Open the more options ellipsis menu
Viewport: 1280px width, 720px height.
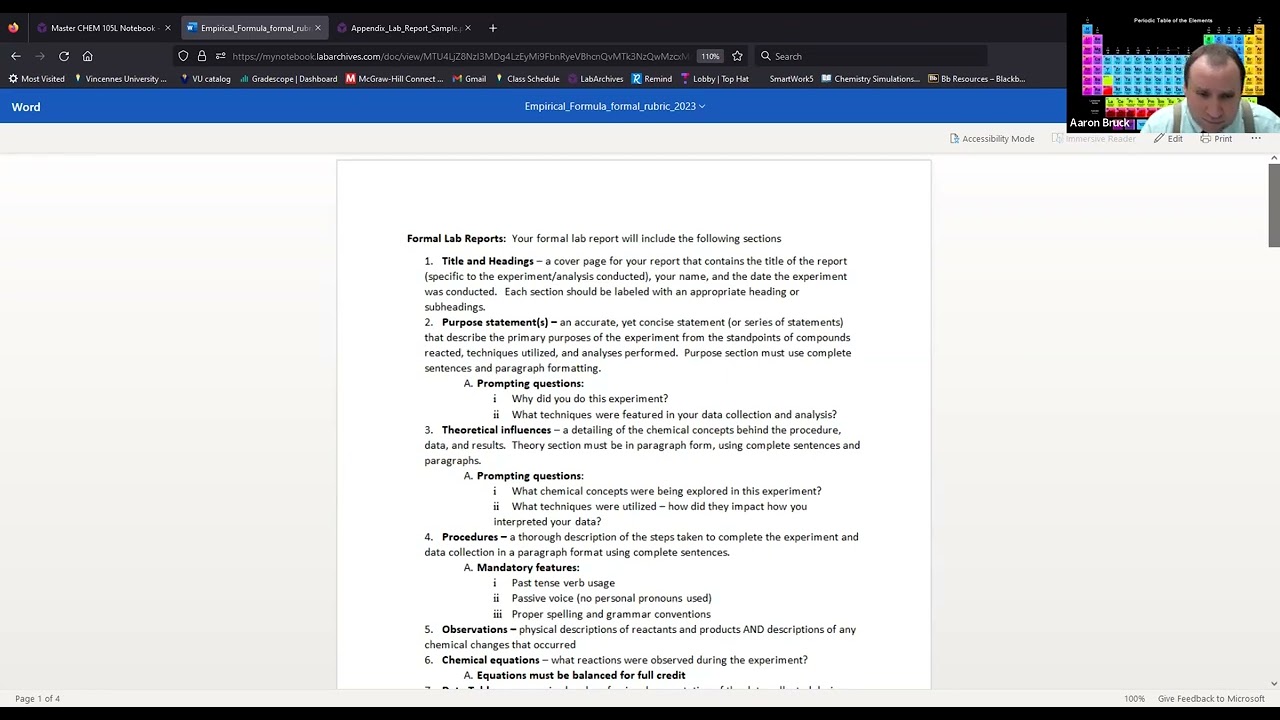pyautogui.click(x=1256, y=139)
